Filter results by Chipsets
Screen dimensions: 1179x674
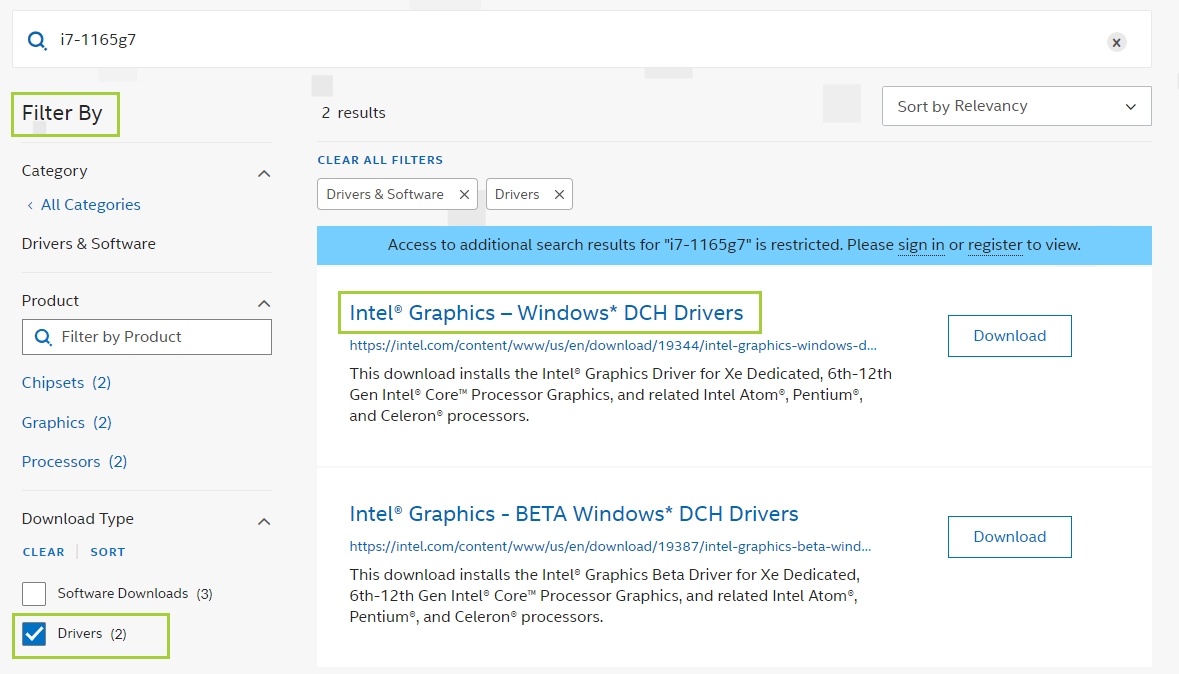click(x=53, y=382)
